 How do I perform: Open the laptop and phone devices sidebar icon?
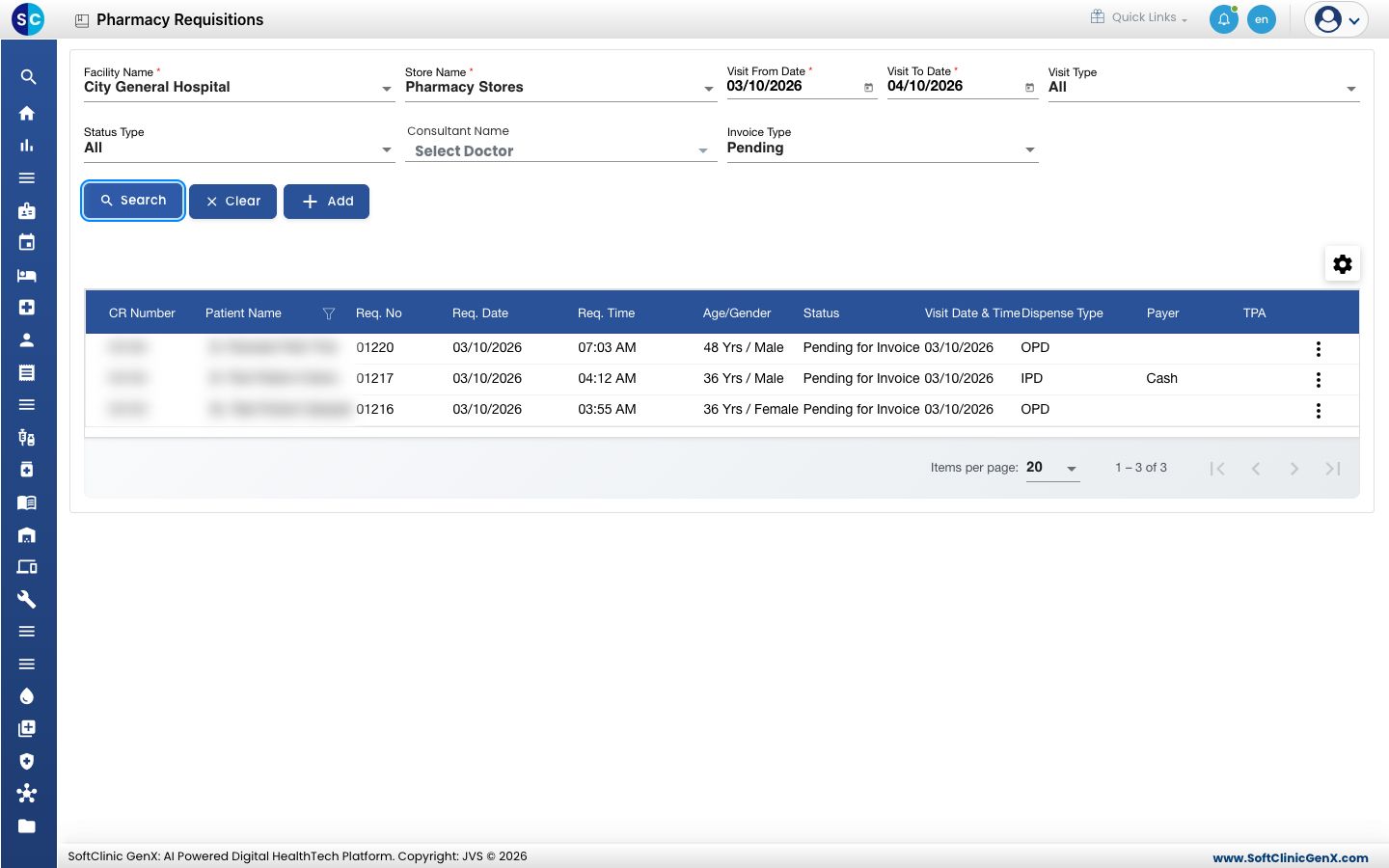[27, 567]
